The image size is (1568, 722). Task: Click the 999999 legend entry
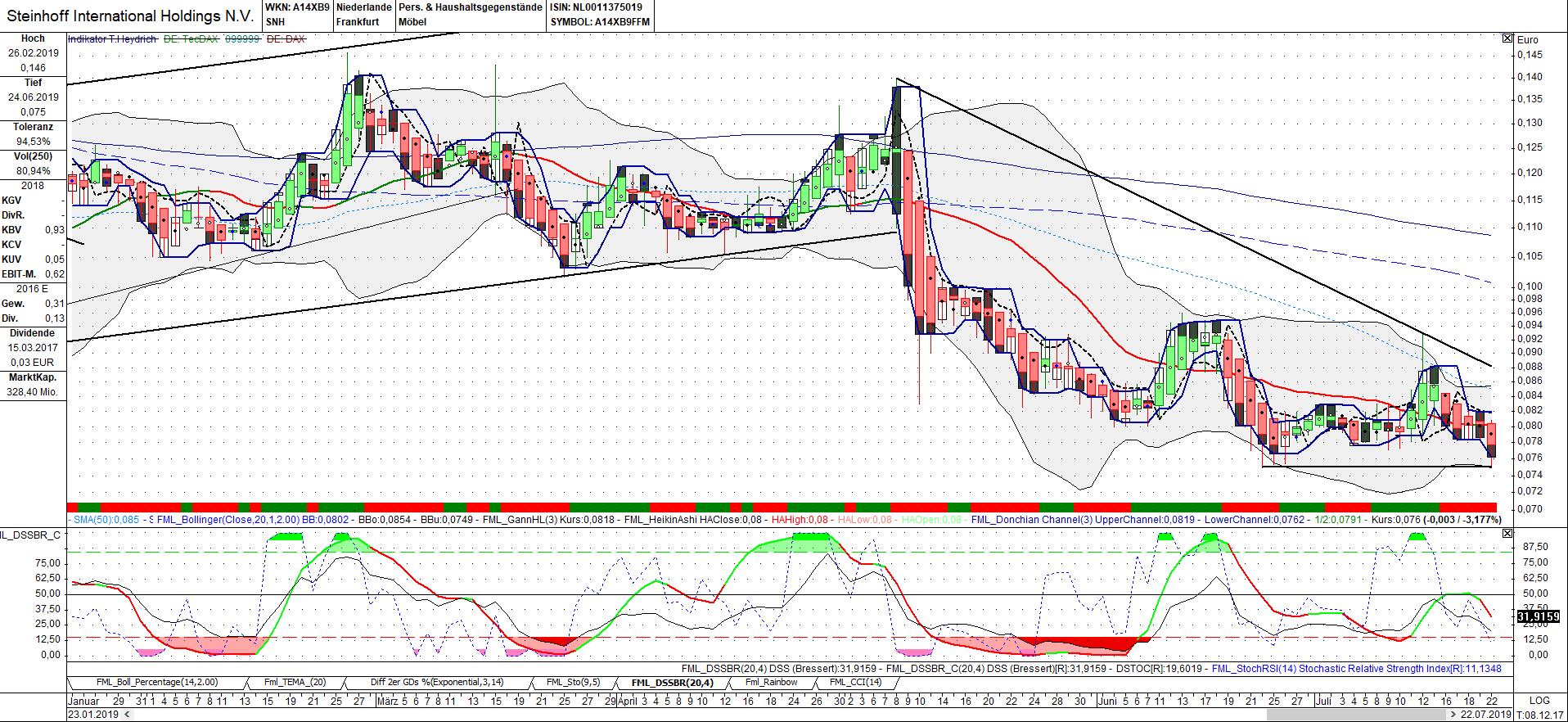[242, 39]
